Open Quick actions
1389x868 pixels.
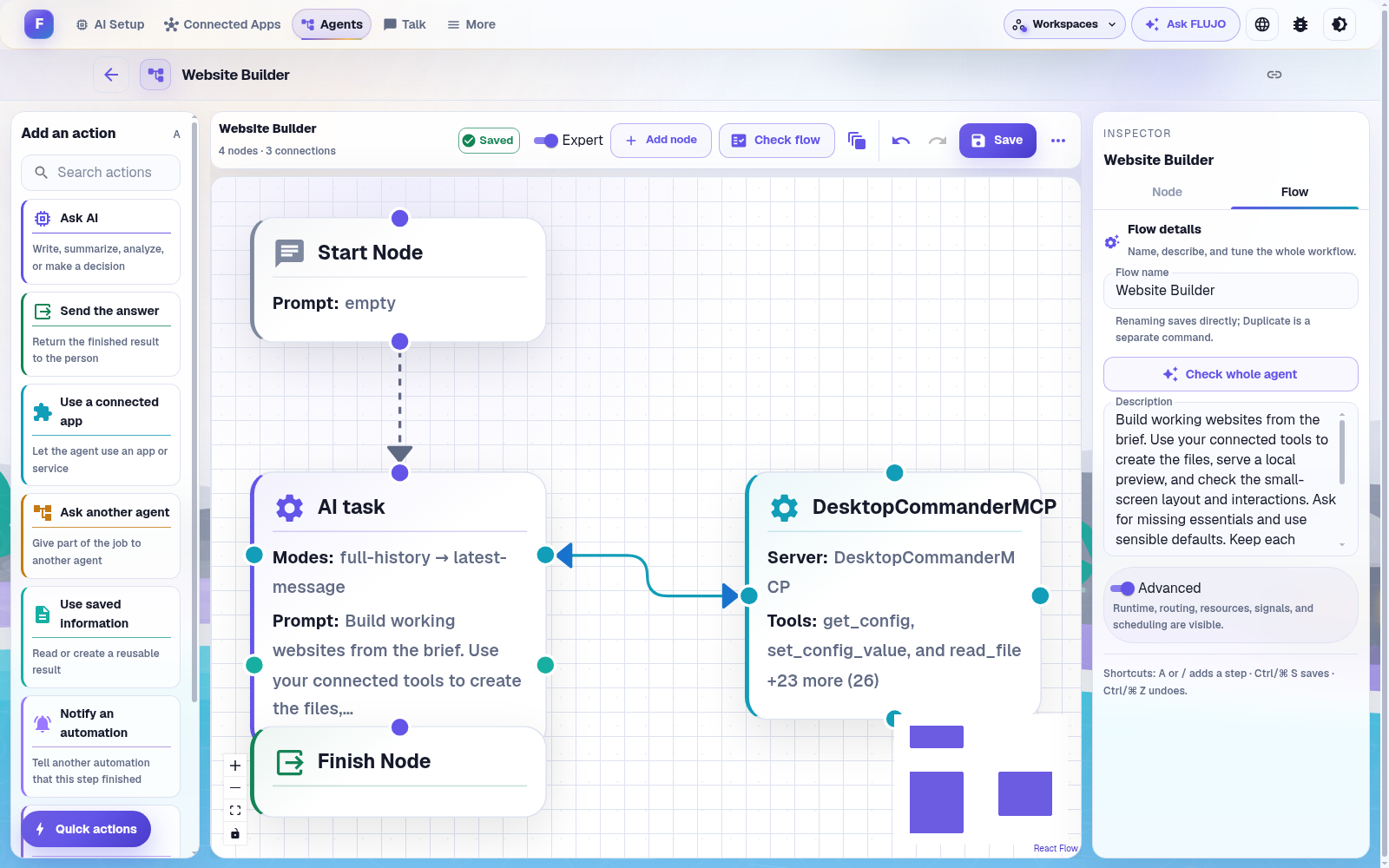pyautogui.click(x=86, y=829)
